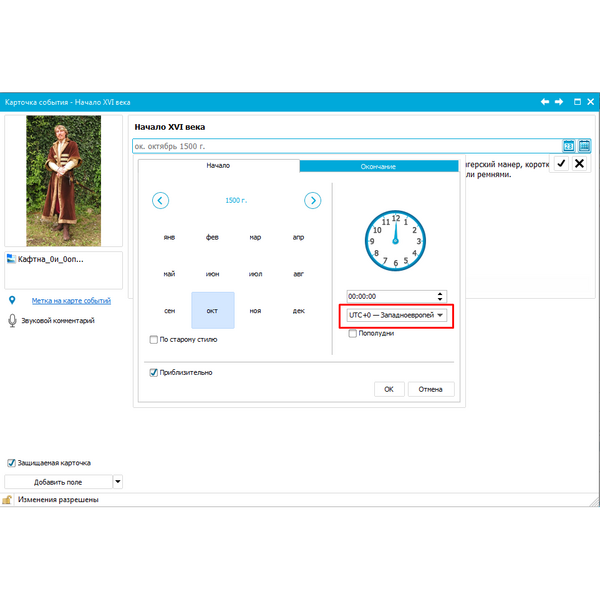This screenshot has width=600, height=600.
Task: Select the month авг
Action: coord(298,274)
